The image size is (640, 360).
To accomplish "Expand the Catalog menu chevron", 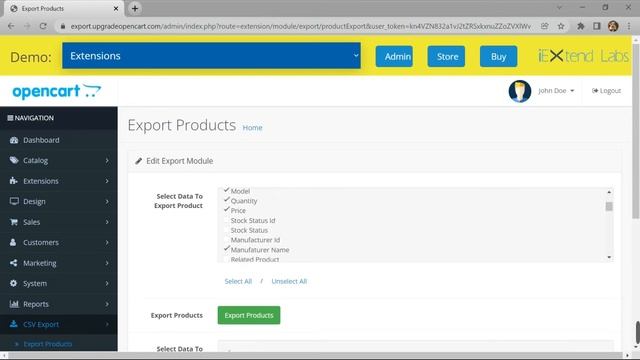I will coord(107,160).
